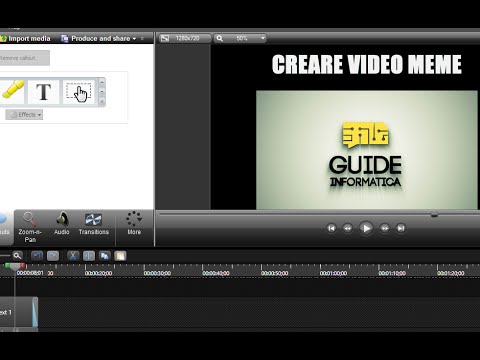Screen dimensions: 480x360
Task: Click the timeline zoom slider
Action: coord(5,256)
